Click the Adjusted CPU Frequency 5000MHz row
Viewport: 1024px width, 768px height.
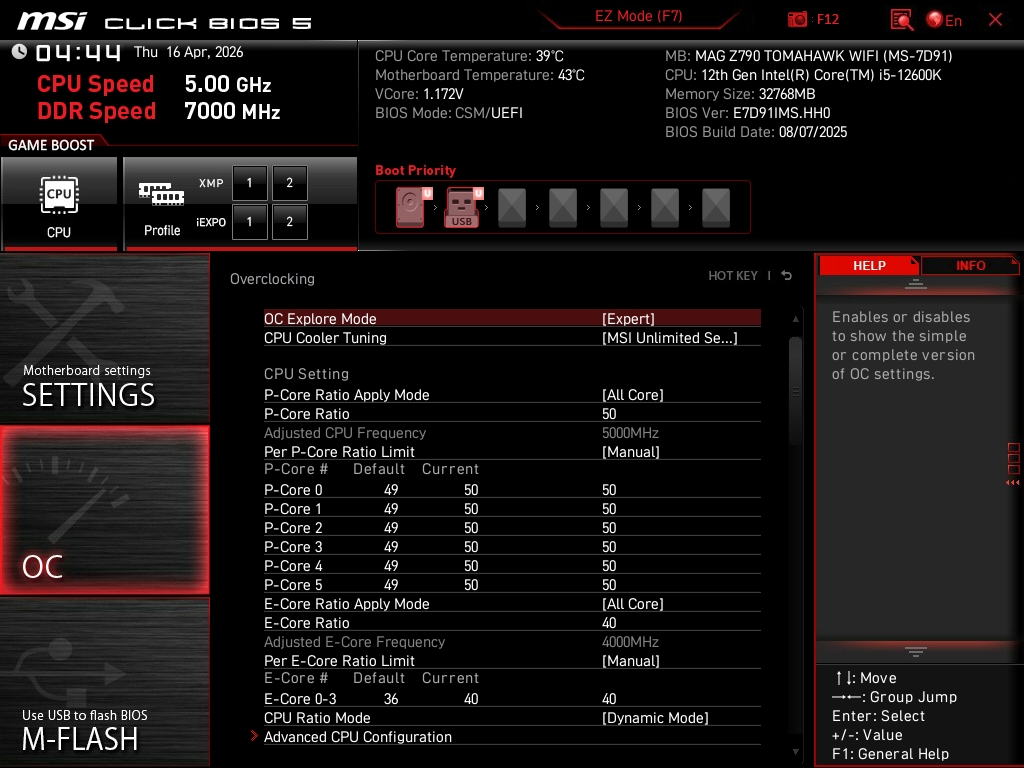(512, 432)
